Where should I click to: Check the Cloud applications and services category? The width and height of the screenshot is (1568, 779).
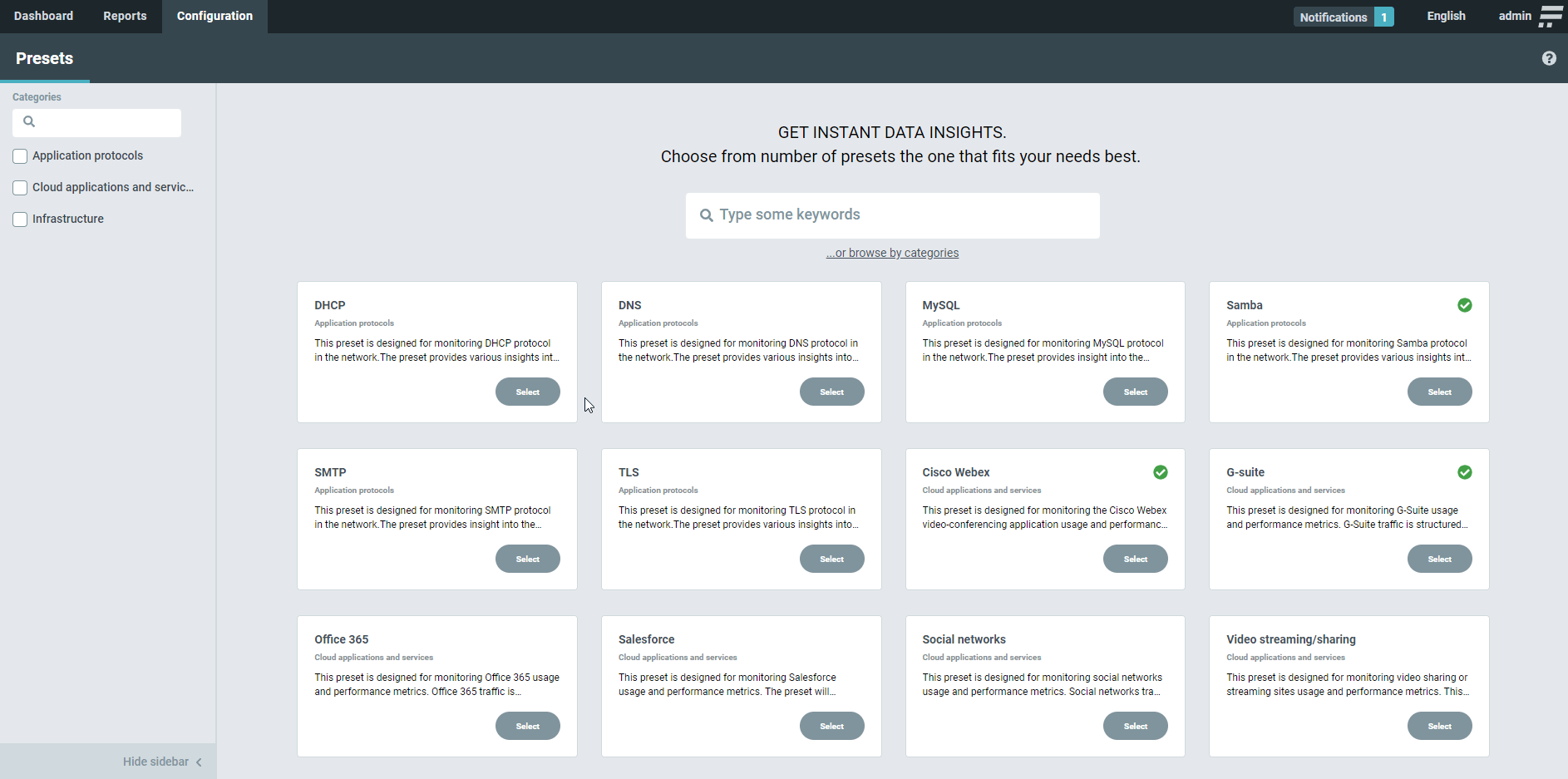tap(20, 188)
